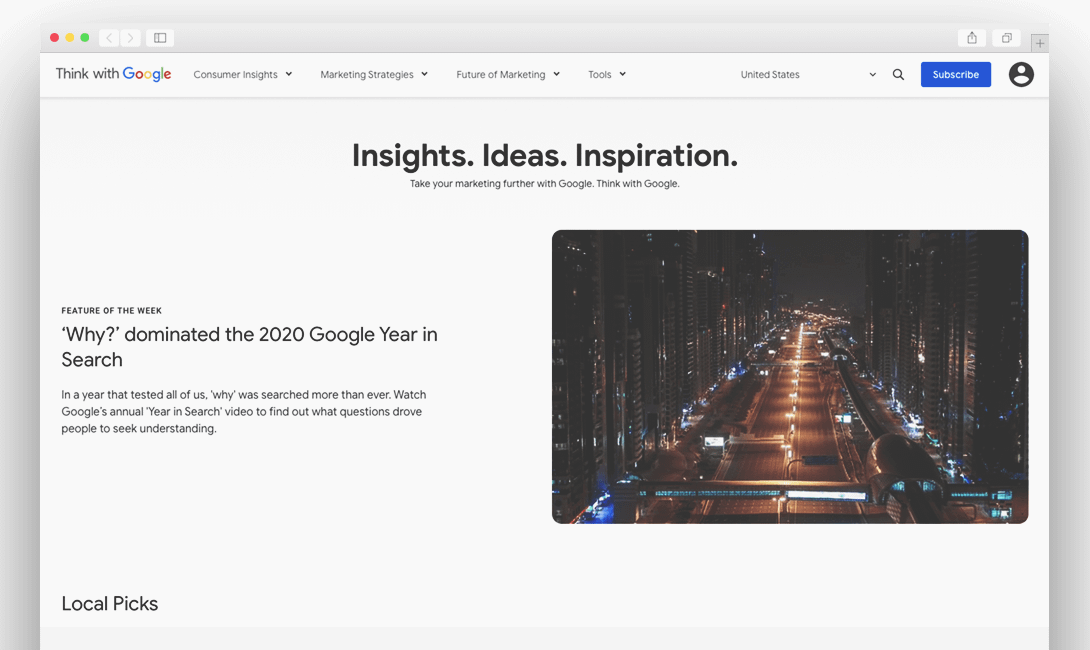Click the browser back arrow
1090x650 pixels.
click(x=109, y=38)
